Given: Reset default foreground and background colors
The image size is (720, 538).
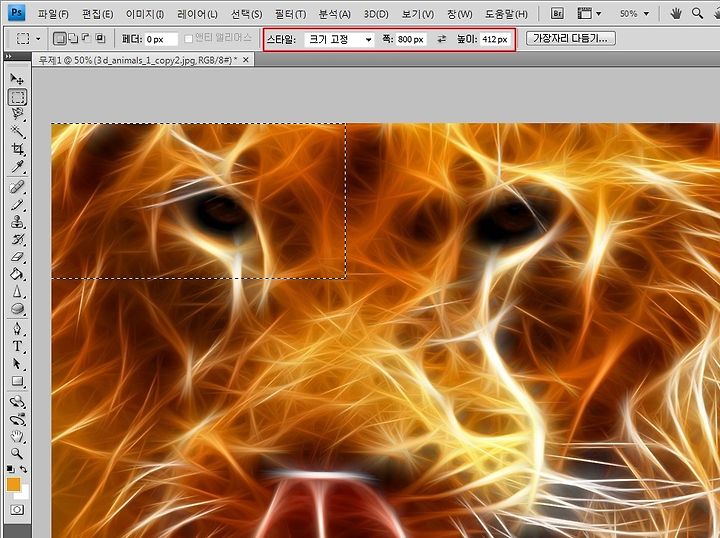Looking at the screenshot, I should pos(10,469).
